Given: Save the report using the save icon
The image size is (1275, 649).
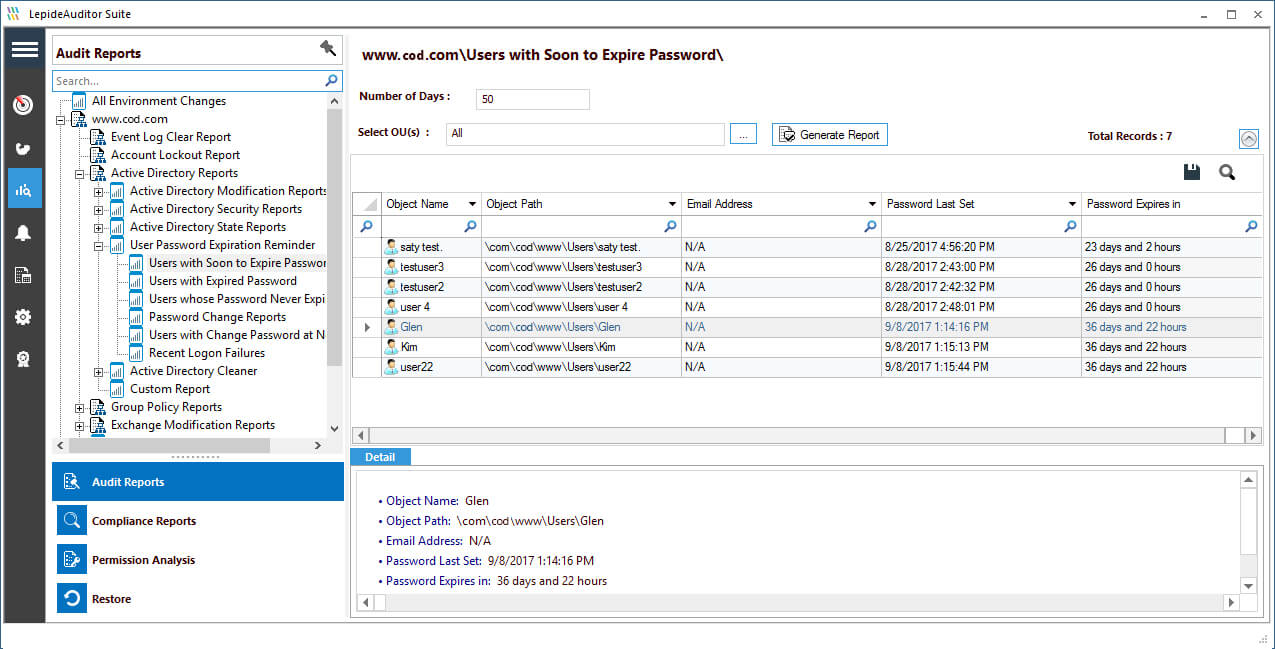Looking at the screenshot, I should coord(1191,171).
